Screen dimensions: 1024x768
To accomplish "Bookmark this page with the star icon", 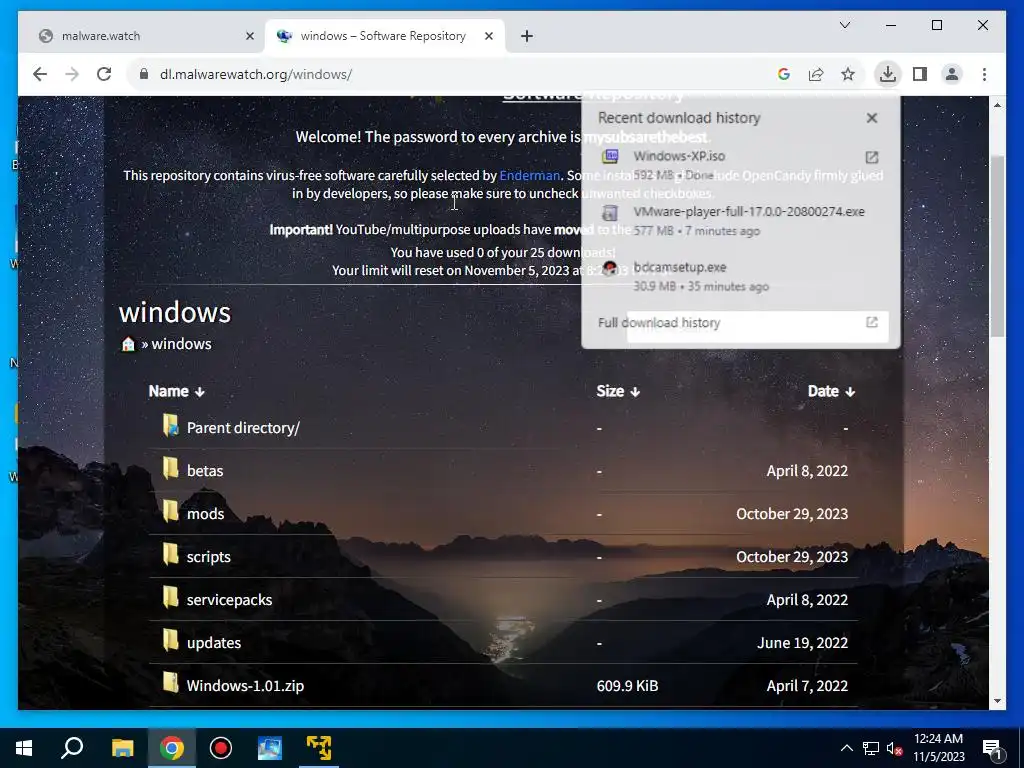I will point(848,74).
